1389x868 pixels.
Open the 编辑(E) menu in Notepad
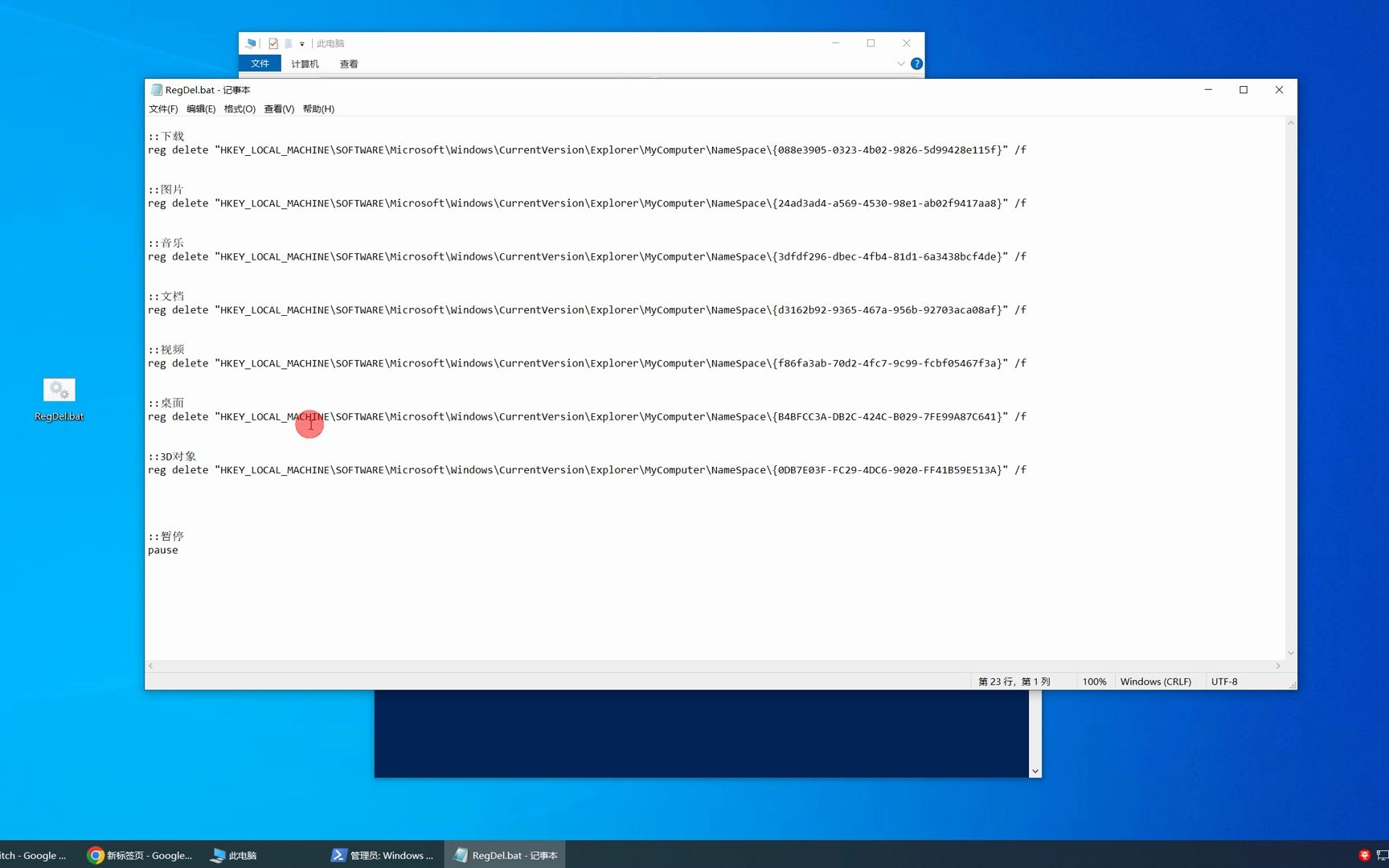201,108
